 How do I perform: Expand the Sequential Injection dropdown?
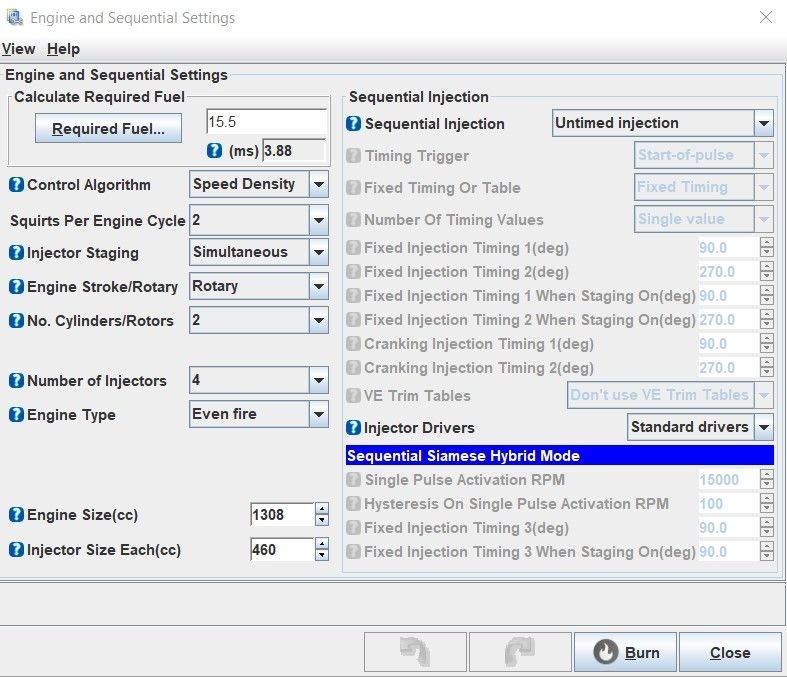click(764, 124)
